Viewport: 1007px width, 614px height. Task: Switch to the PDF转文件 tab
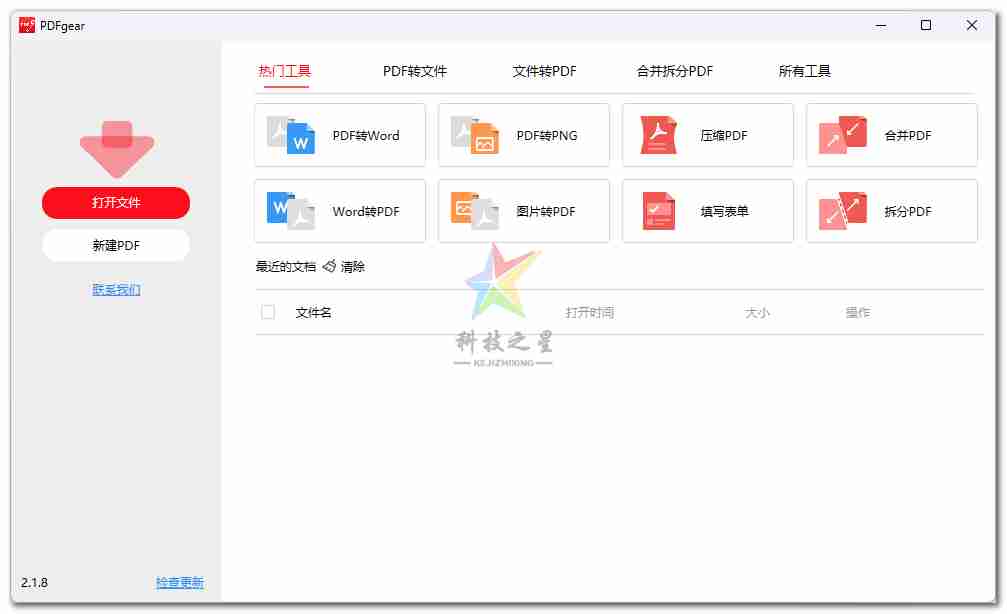(414, 71)
